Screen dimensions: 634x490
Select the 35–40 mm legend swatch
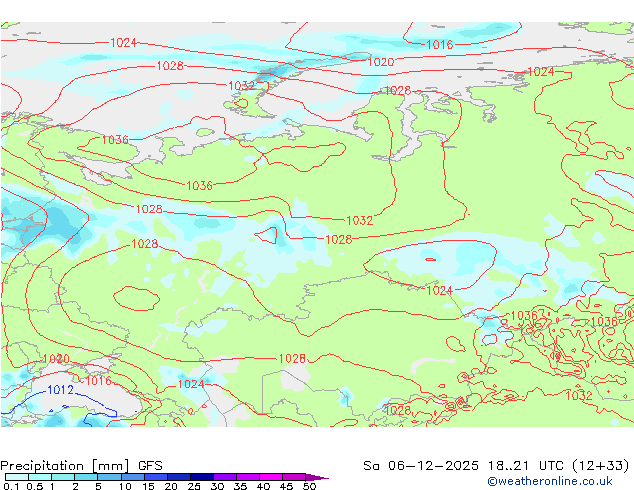tap(247, 477)
